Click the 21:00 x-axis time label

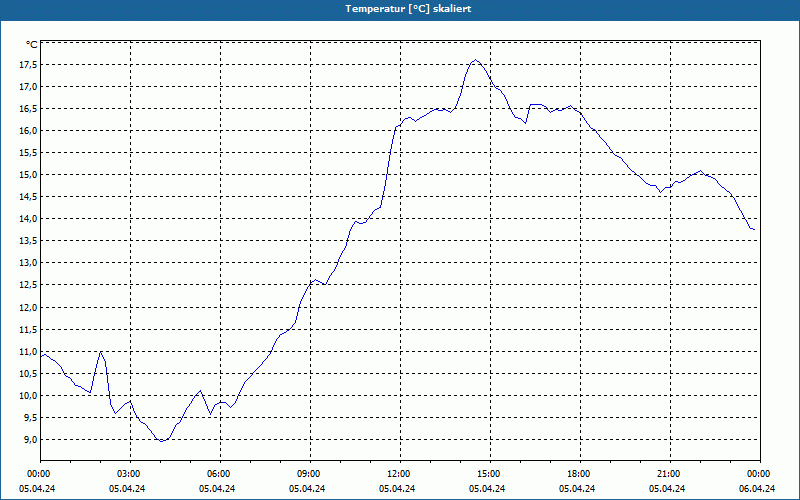click(667, 473)
